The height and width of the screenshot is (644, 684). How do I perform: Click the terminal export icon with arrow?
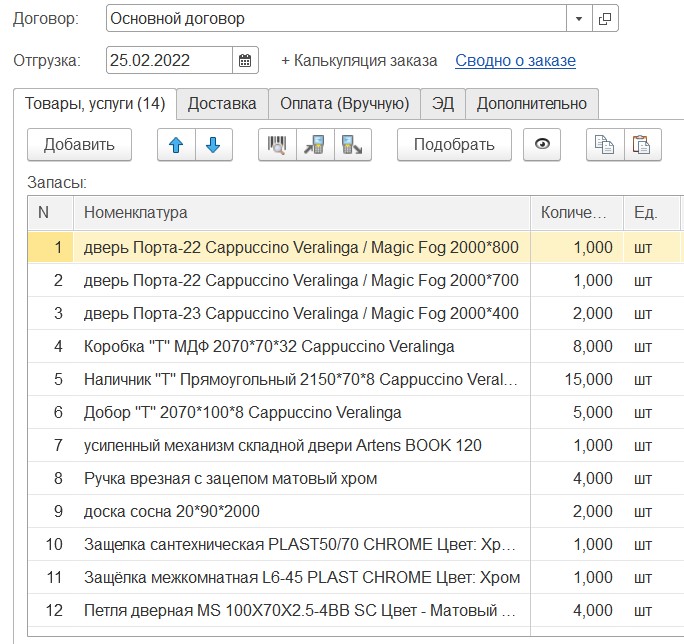(353, 145)
